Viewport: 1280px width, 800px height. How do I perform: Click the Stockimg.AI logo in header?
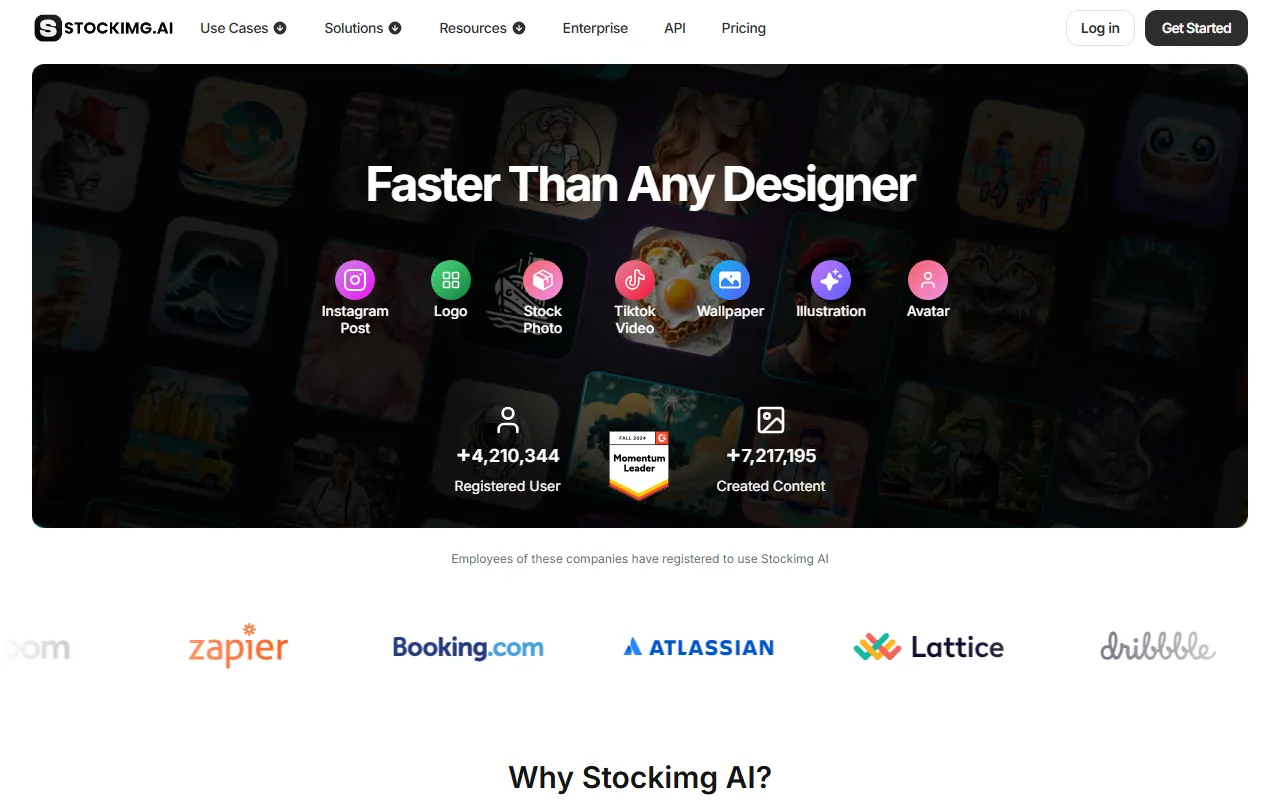click(104, 28)
